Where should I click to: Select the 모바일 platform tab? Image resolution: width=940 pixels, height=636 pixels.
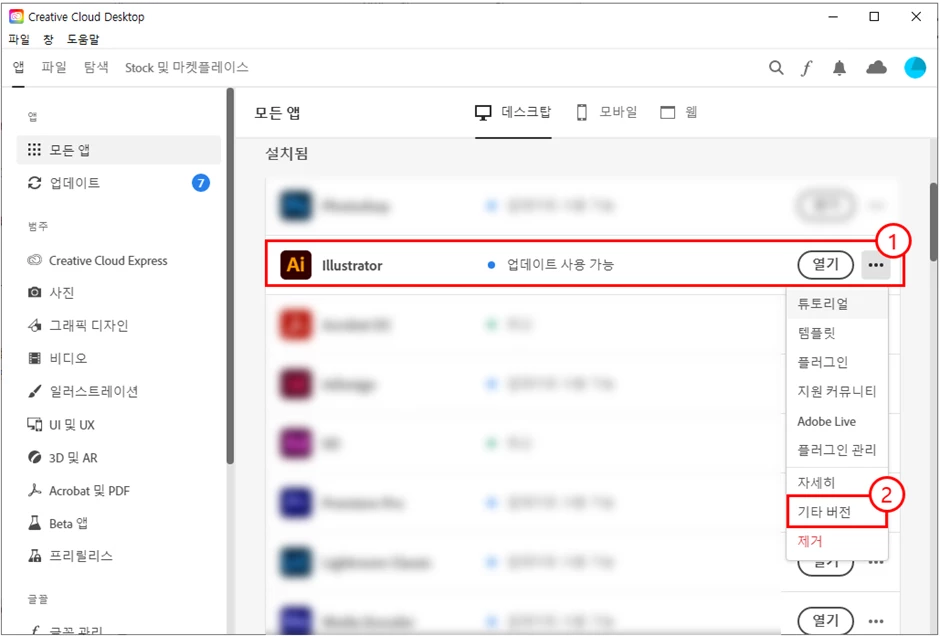tap(606, 112)
